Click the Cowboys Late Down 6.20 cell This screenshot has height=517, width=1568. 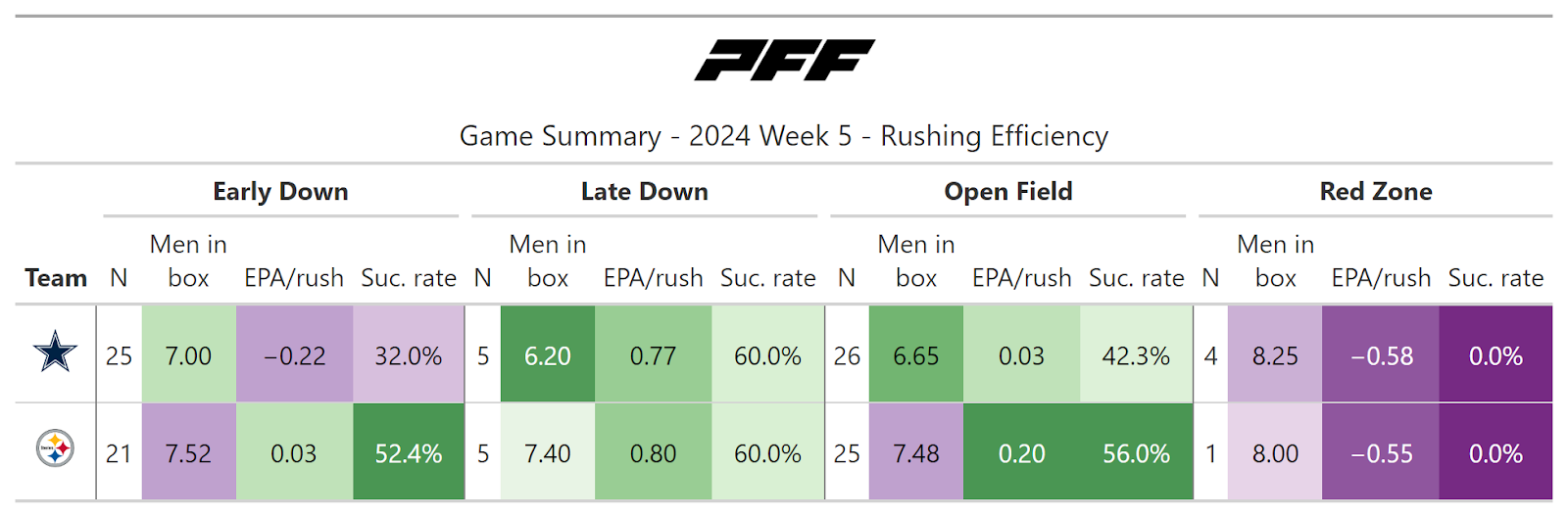(x=547, y=355)
